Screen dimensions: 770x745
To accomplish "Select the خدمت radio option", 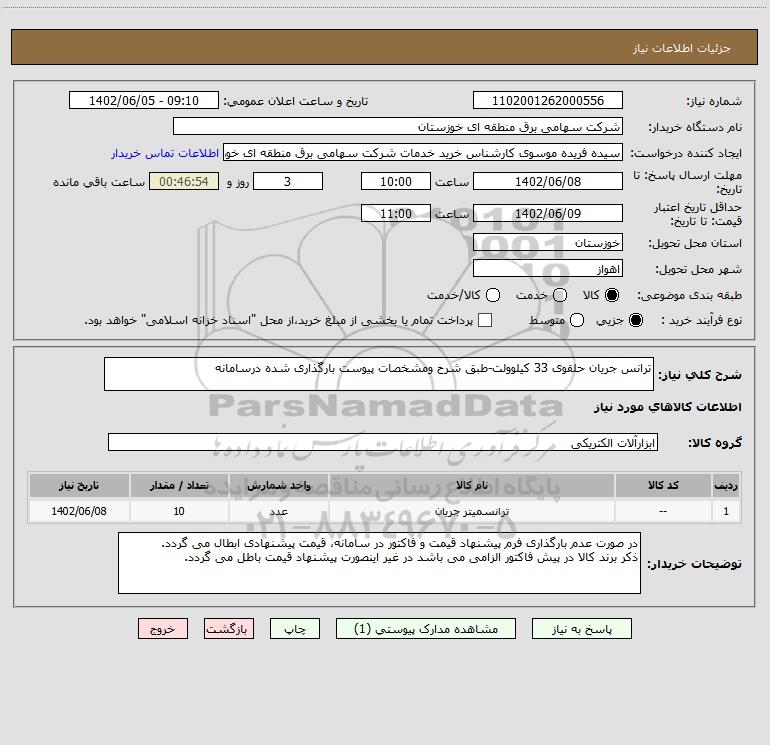I will point(559,295).
